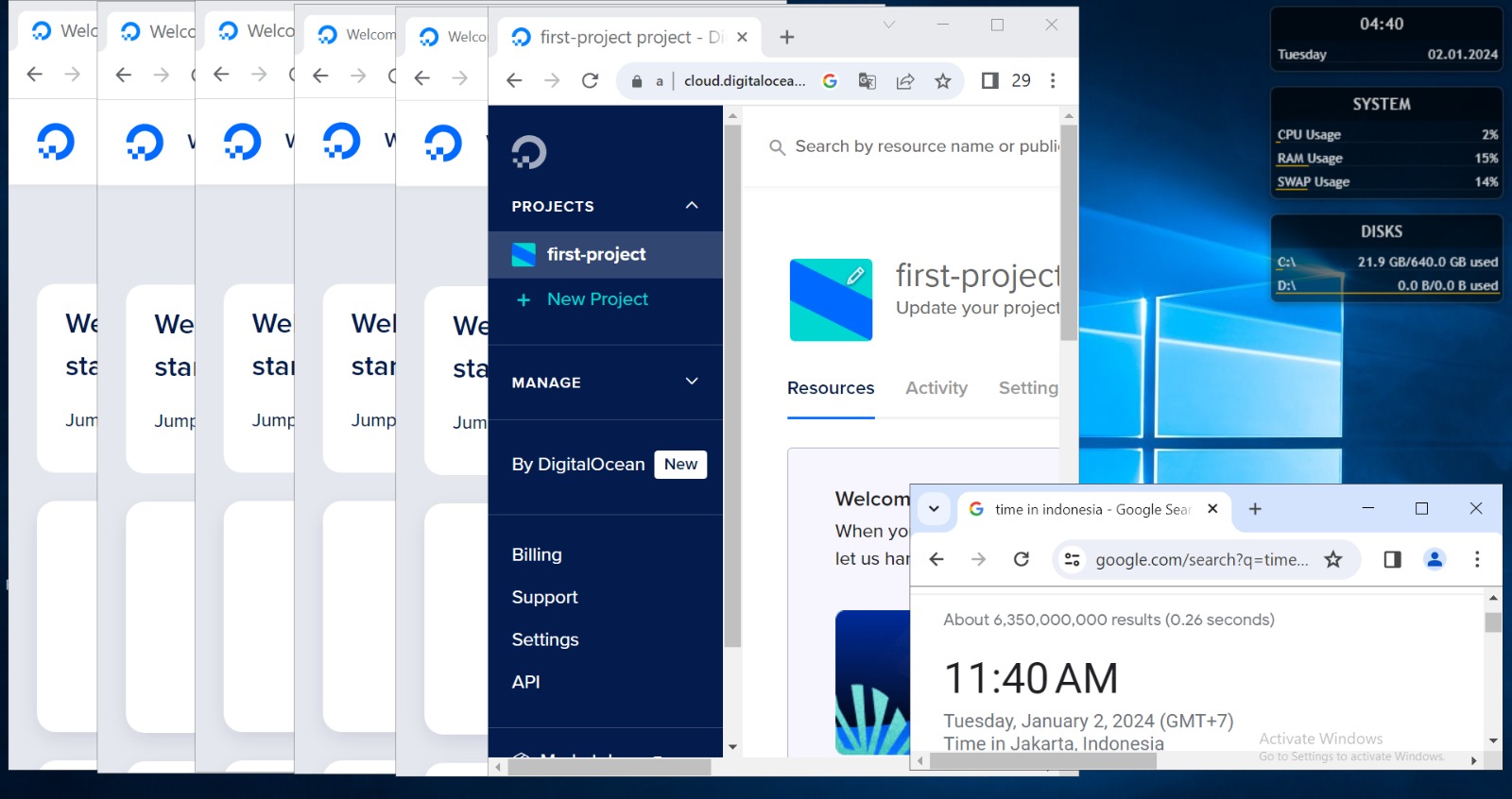Click the sidebar scrollbar down arrow
1512x799 pixels.
click(732, 747)
